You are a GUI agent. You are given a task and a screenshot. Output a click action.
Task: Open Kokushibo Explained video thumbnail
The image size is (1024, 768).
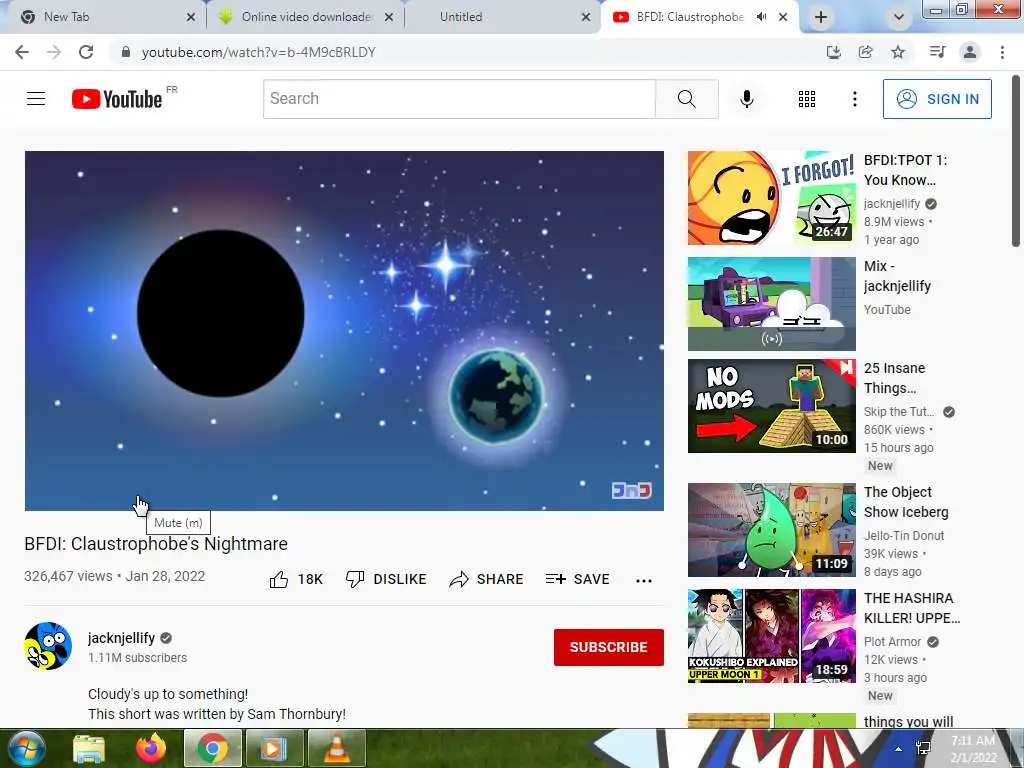pos(771,635)
